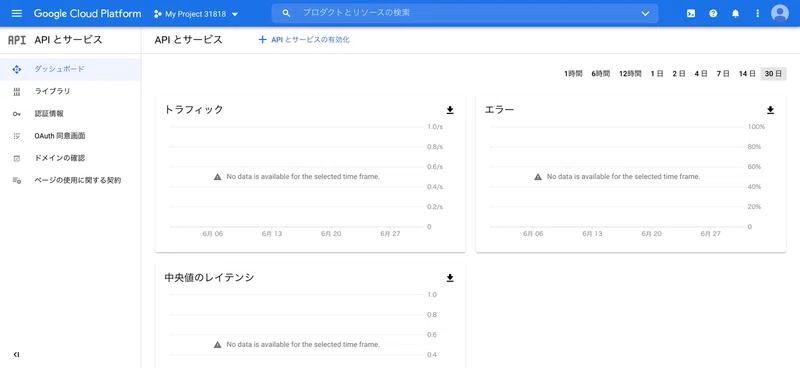Viewport: 800px width, 368px height.
Task: Download the トラフィック chart data
Action: [x=450, y=110]
